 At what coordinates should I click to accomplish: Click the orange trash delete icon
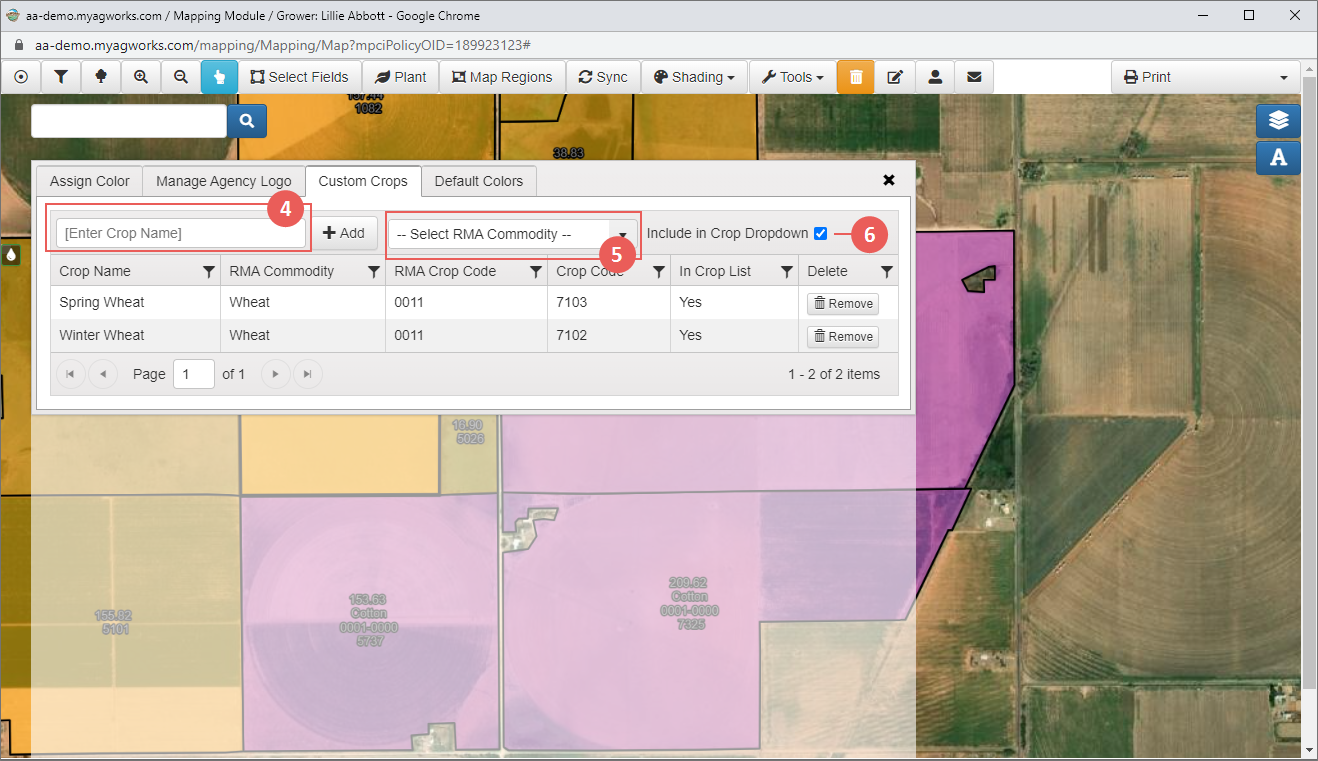coord(856,77)
